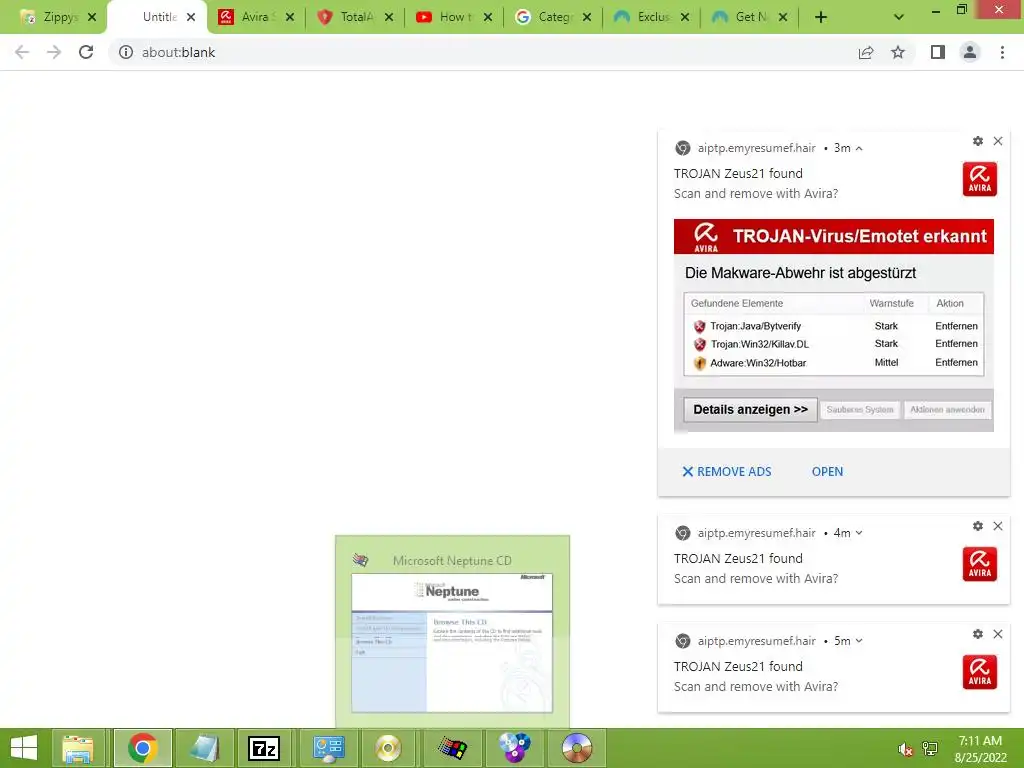
Task: Switch to the YouTube How t browser tab
Action: tap(454, 17)
